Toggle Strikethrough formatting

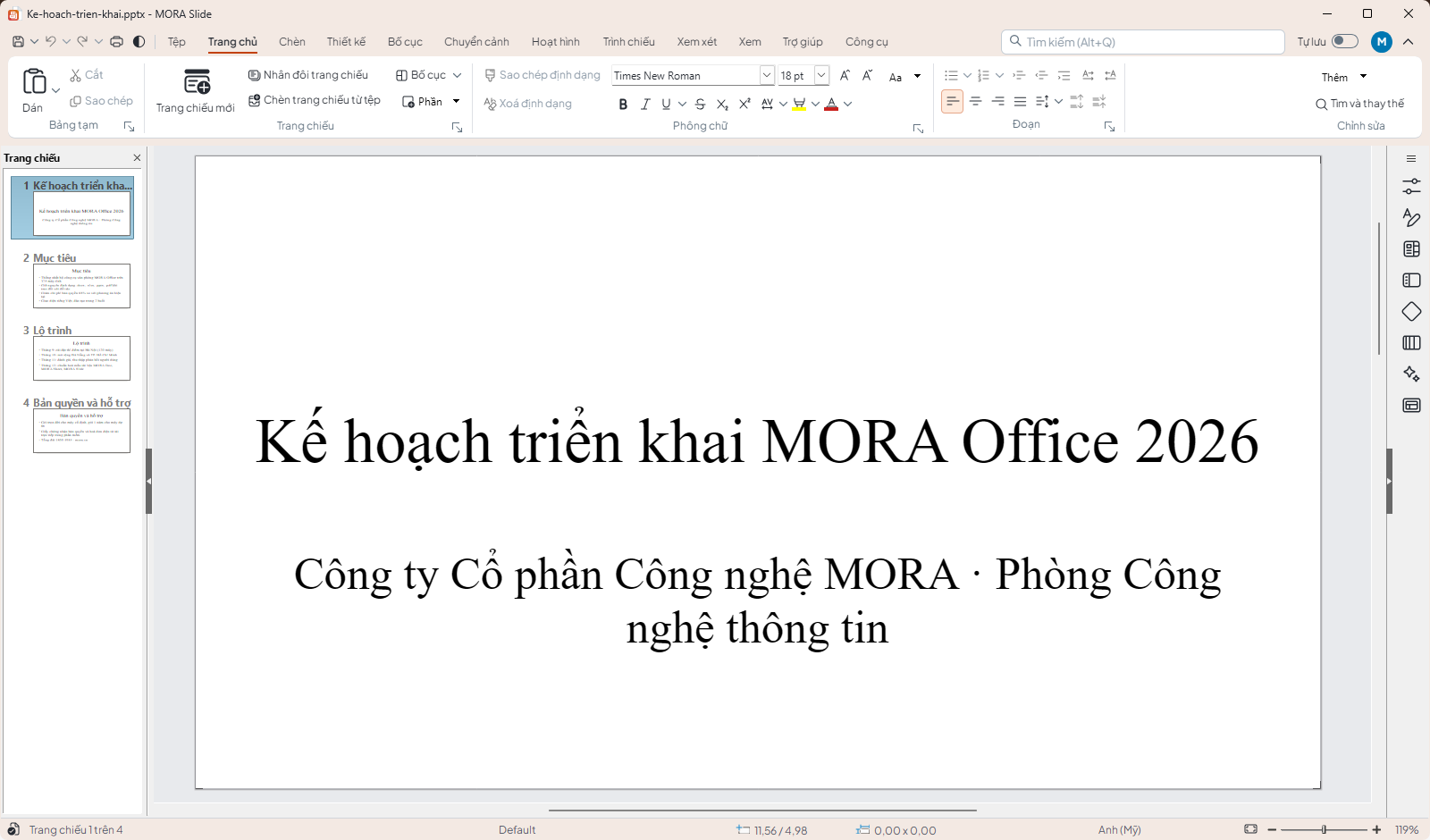pos(700,105)
